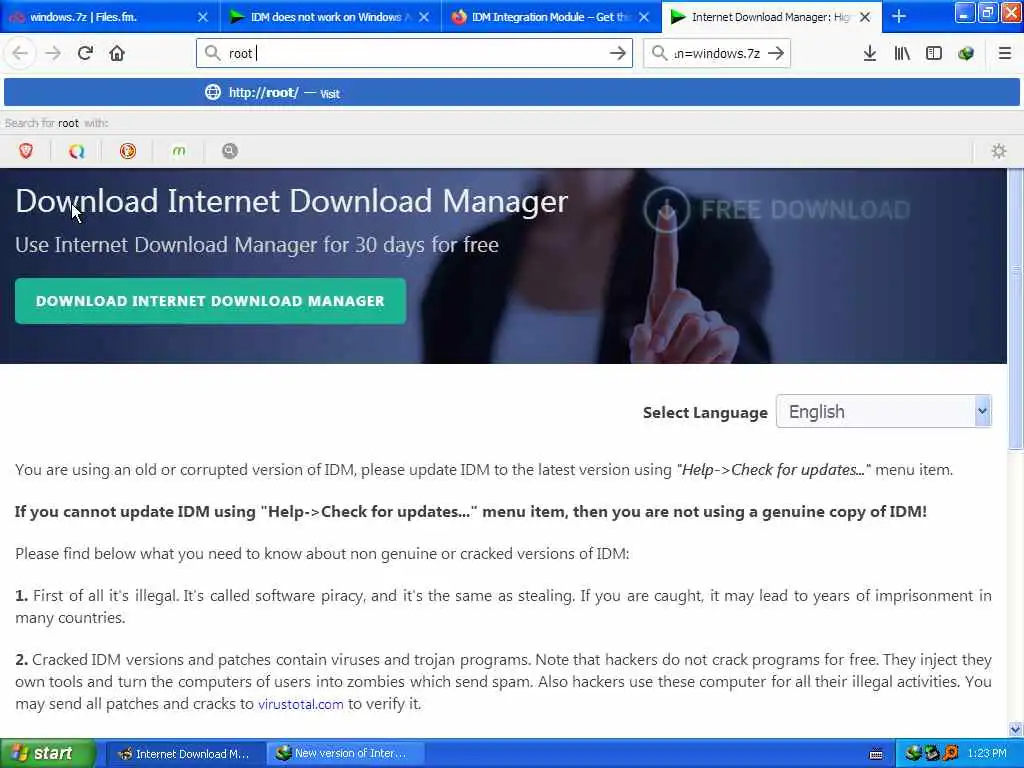Screen dimensions: 1024x768
Task: Search with the green m engine icon
Action: point(178,151)
